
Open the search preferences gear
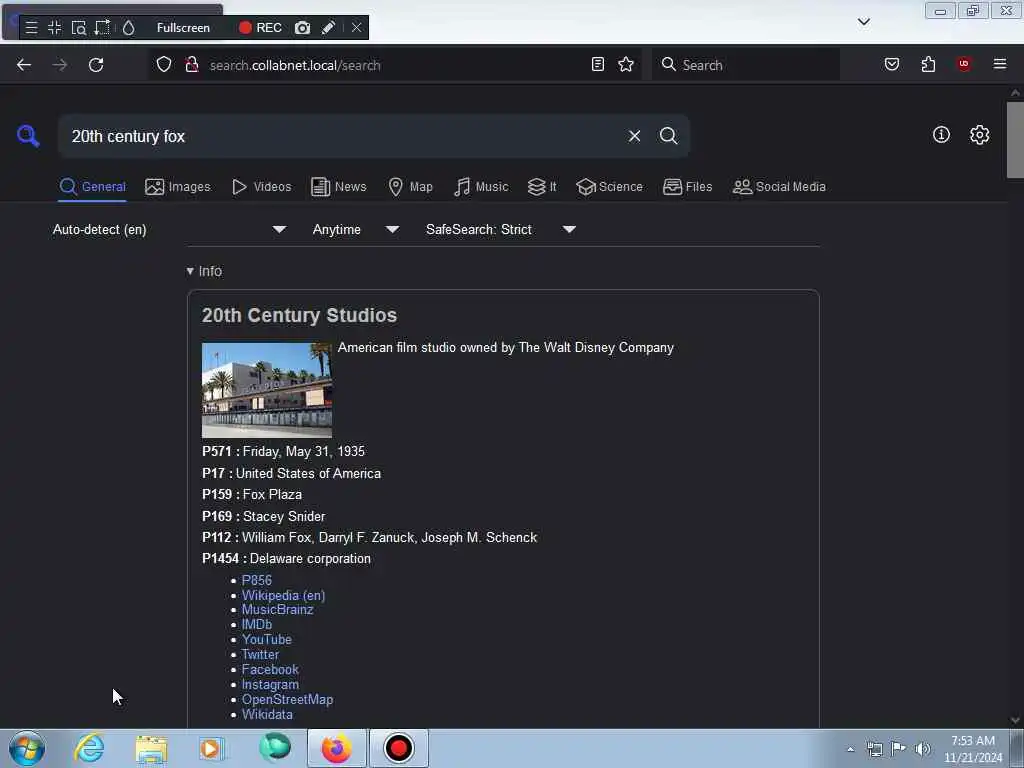click(x=979, y=135)
